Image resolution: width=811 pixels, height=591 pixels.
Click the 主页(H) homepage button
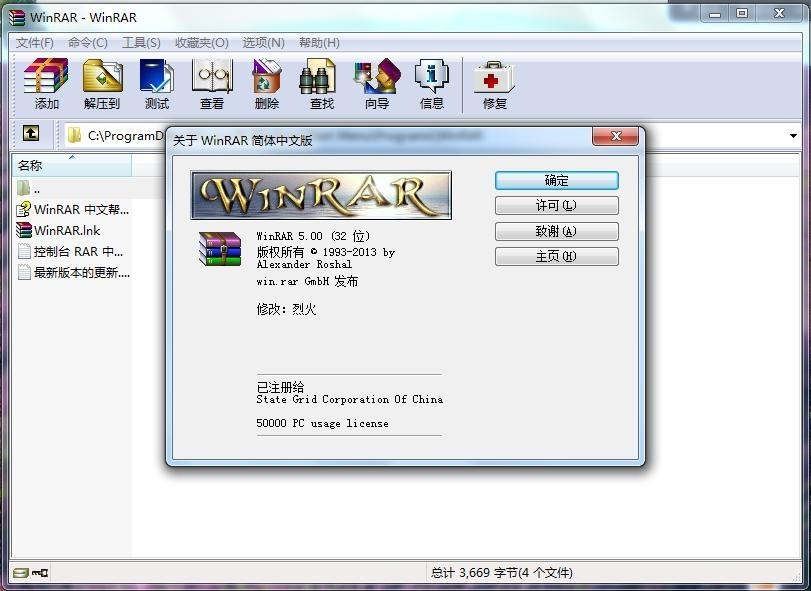point(557,256)
